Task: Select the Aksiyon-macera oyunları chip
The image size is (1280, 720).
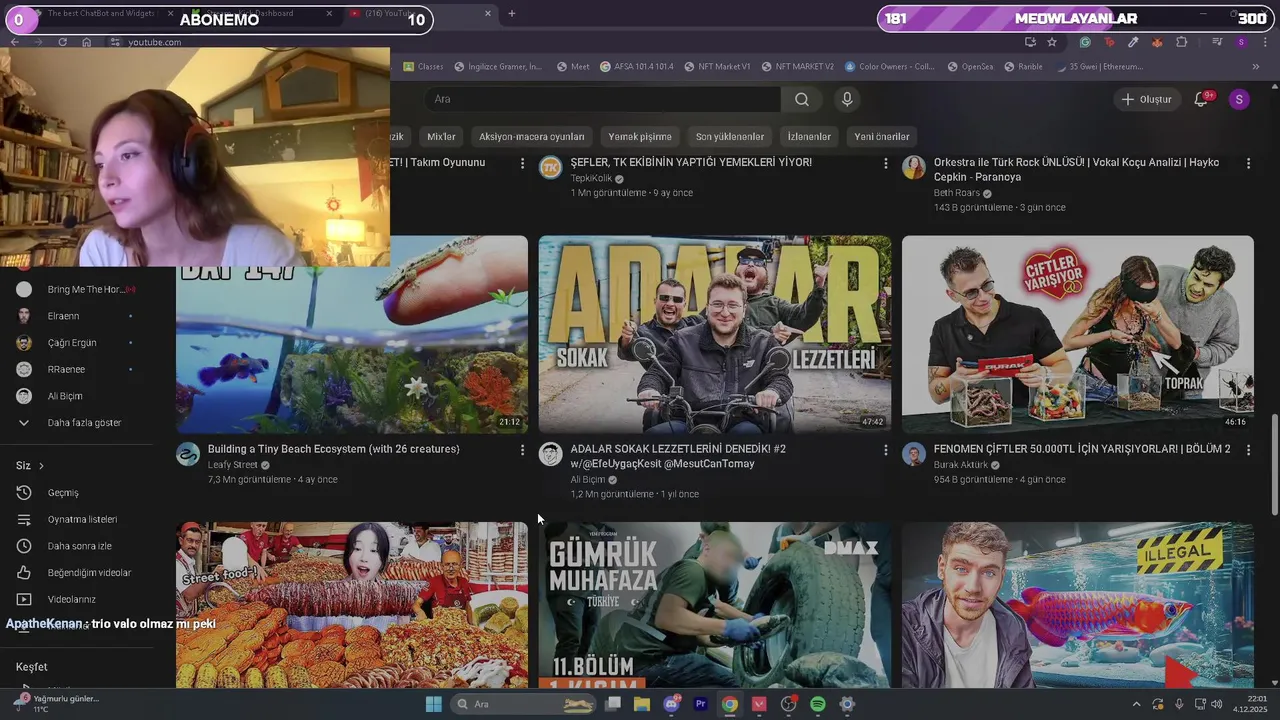Action: [531, 137]
